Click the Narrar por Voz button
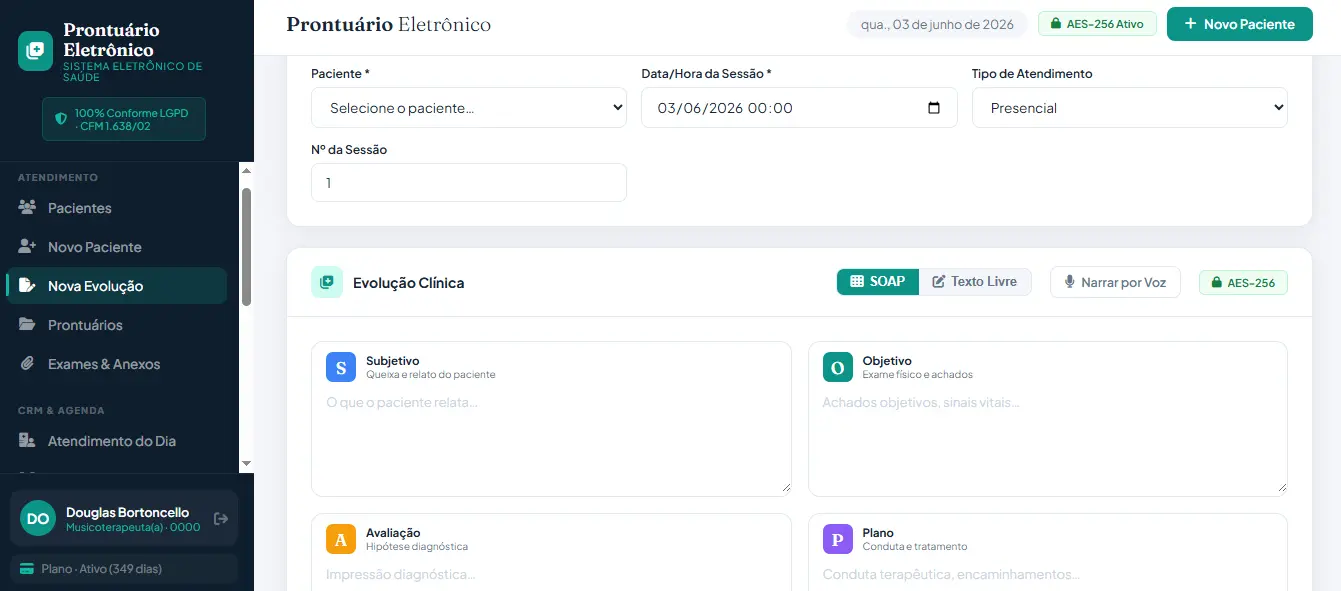This screenshot has width=1341, height=591. (1115, 282)
